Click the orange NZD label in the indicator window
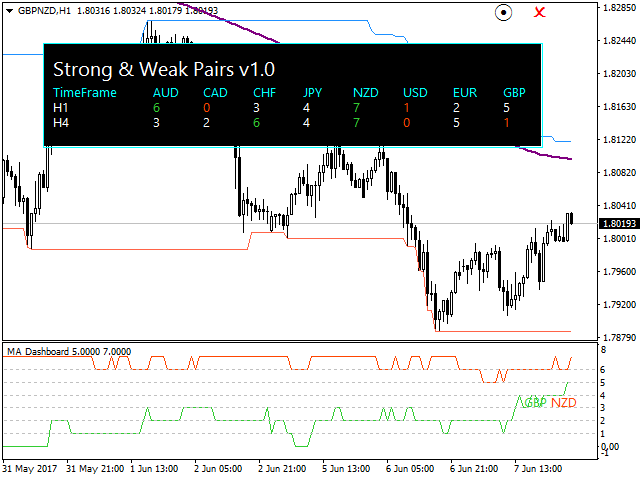This screenshot has height=480, width=640. click(x=564, y=402)
